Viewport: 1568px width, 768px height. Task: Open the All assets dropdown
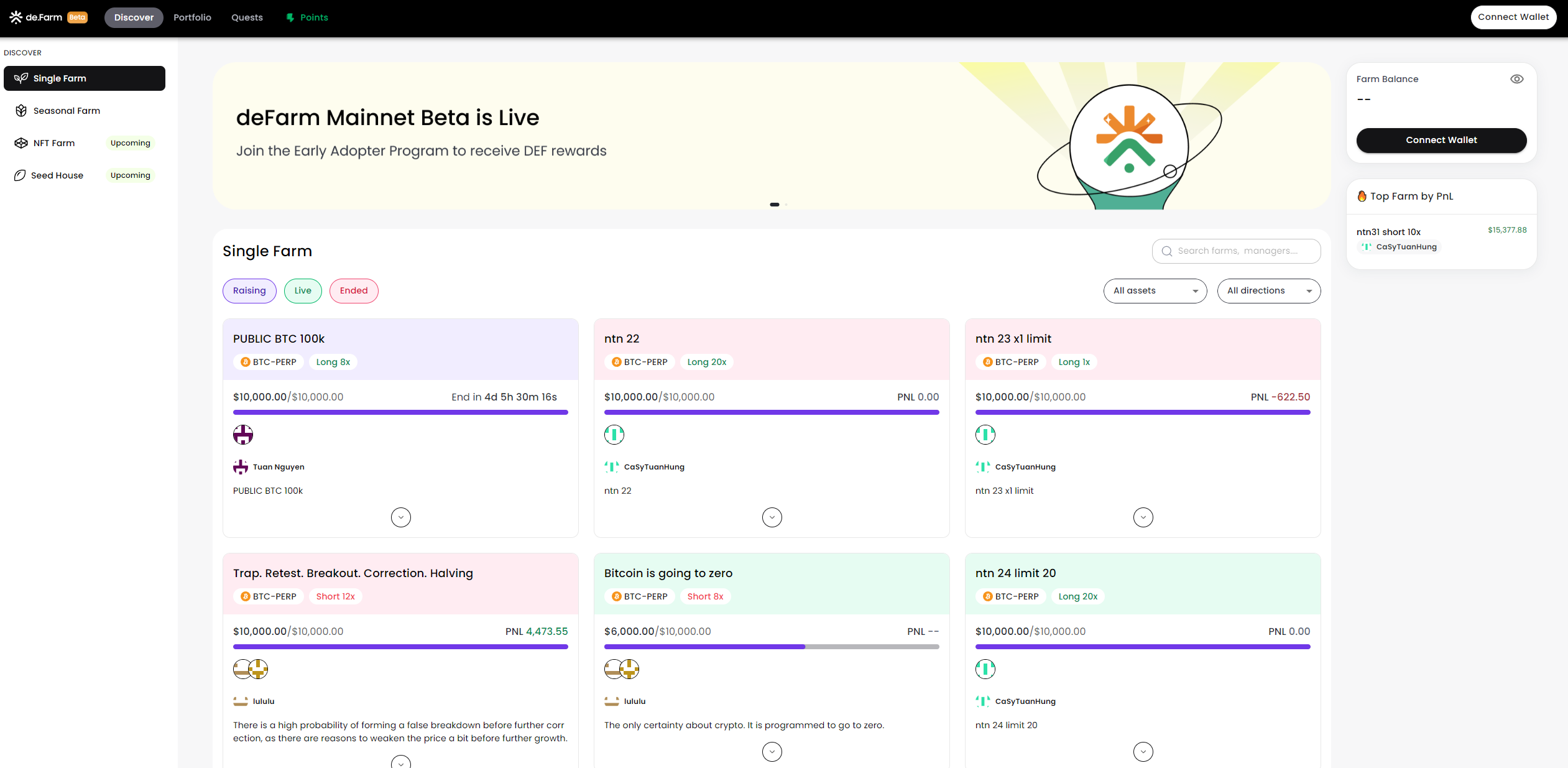[x=1155, y=291]
